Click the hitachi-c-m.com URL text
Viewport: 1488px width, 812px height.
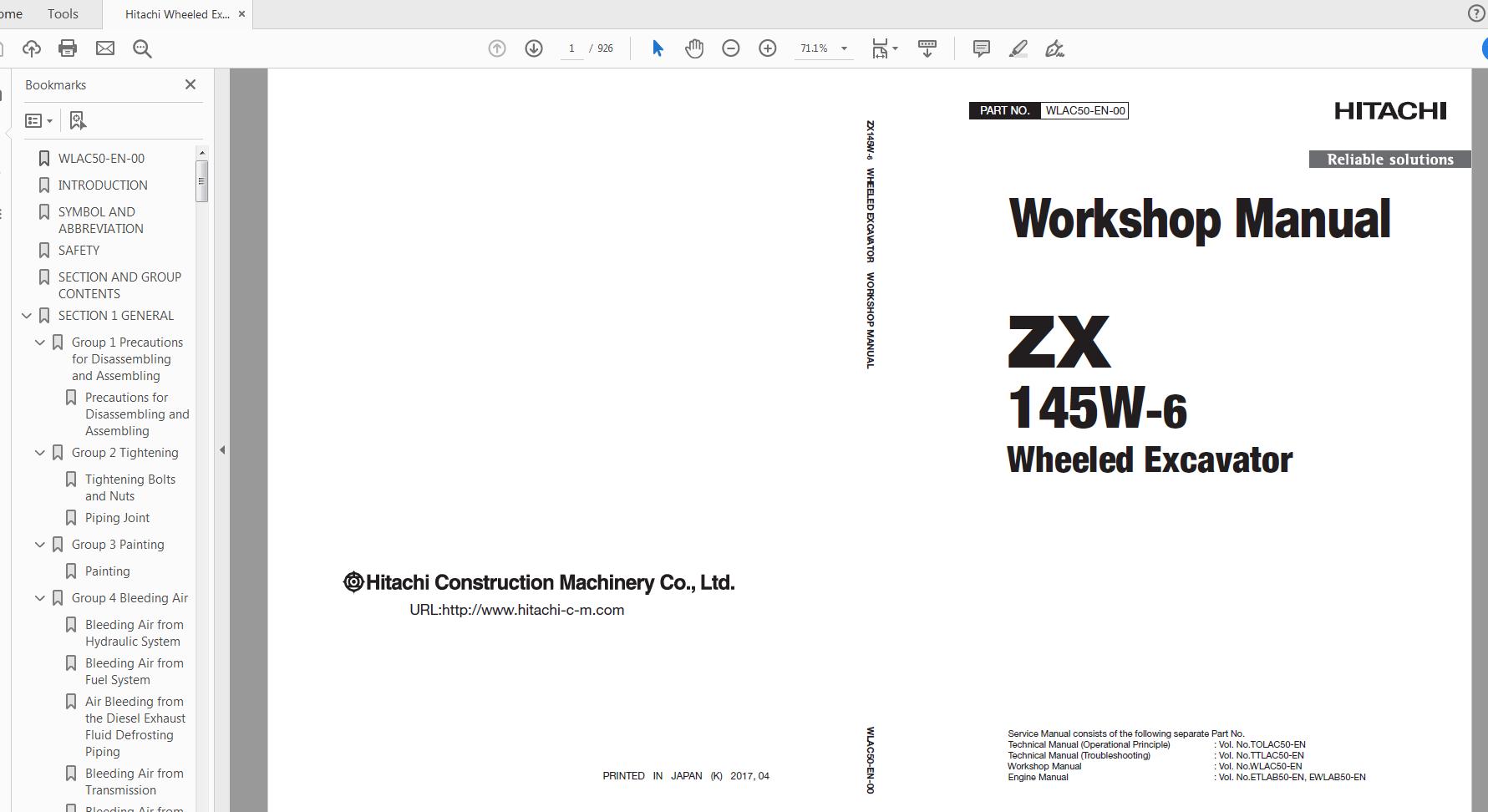(516, 610)
